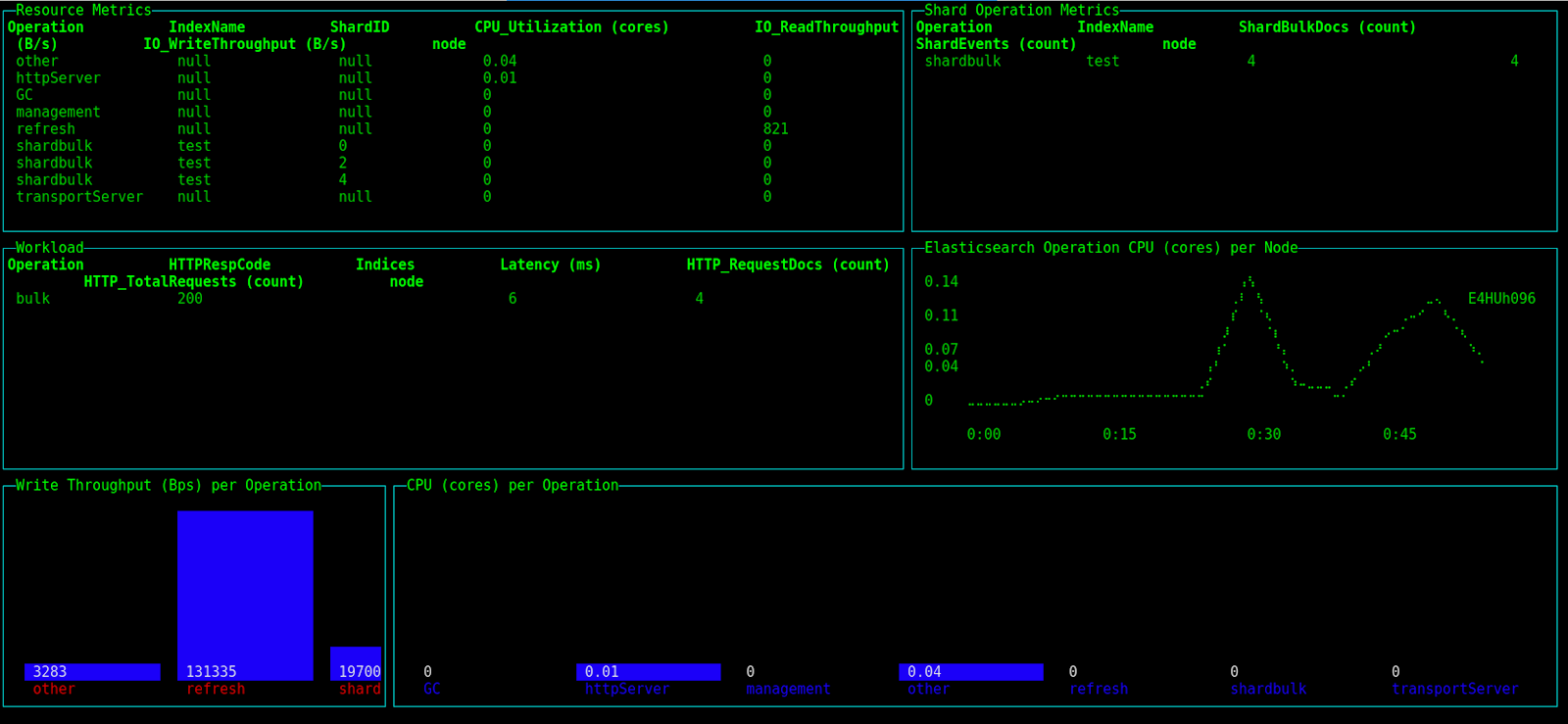Select the Write Throughput (Bps) per Operation title

click(169, 486)
